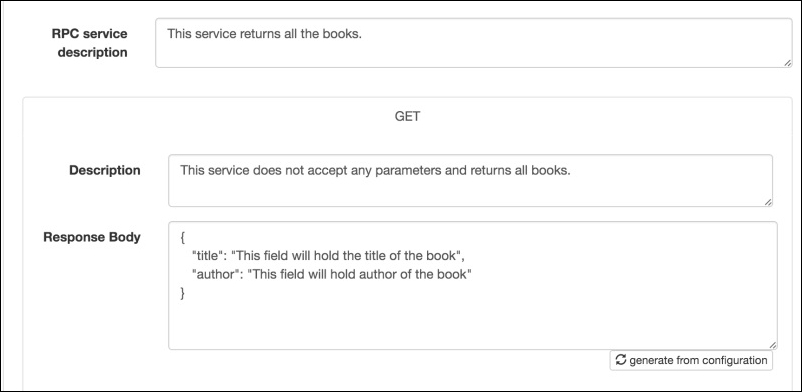The image size is (802, 392).
Task: Click the generate from configuration button
Action: (x=691, y=360)
